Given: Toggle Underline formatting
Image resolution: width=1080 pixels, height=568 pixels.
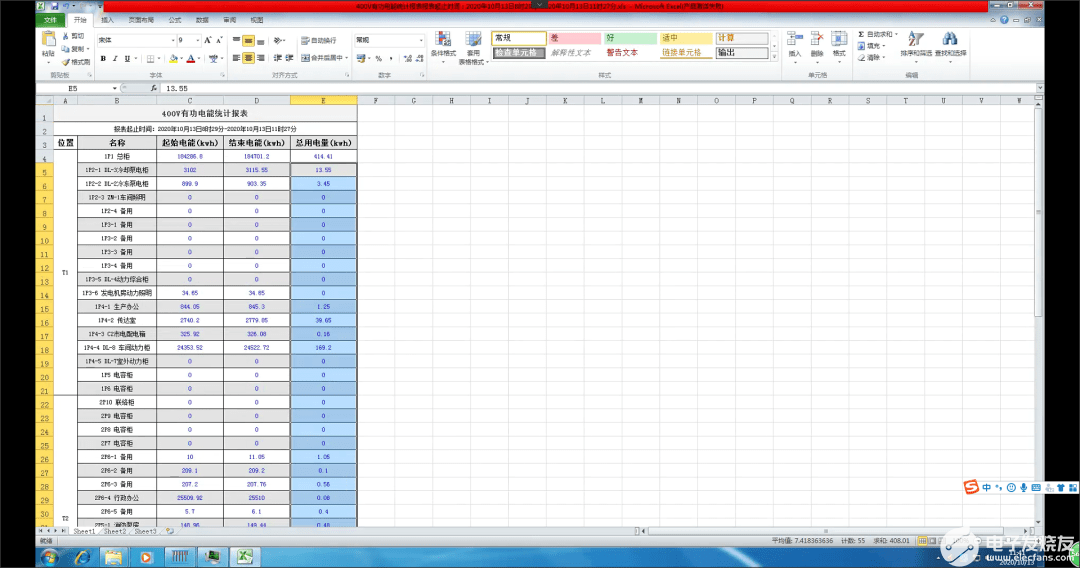Looking at the screenshot, I should pyautogui.click(x=127, y=59).
